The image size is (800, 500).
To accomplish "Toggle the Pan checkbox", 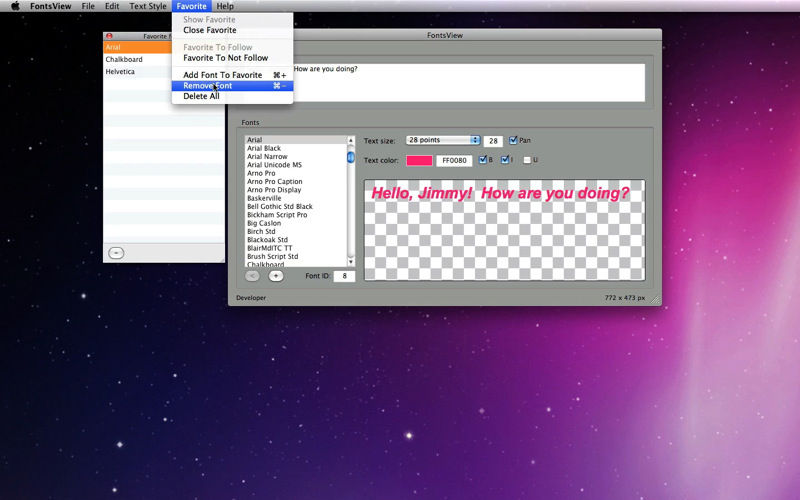I will pos(513,140).
